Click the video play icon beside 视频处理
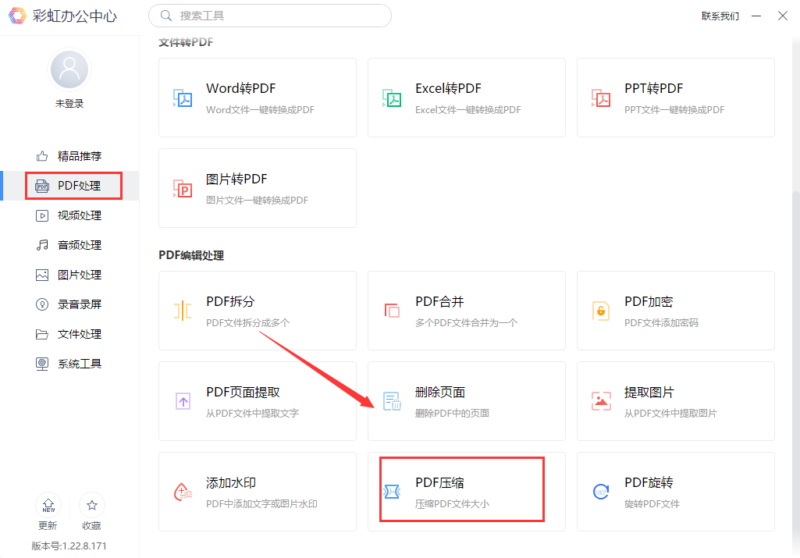 point(42,216)
